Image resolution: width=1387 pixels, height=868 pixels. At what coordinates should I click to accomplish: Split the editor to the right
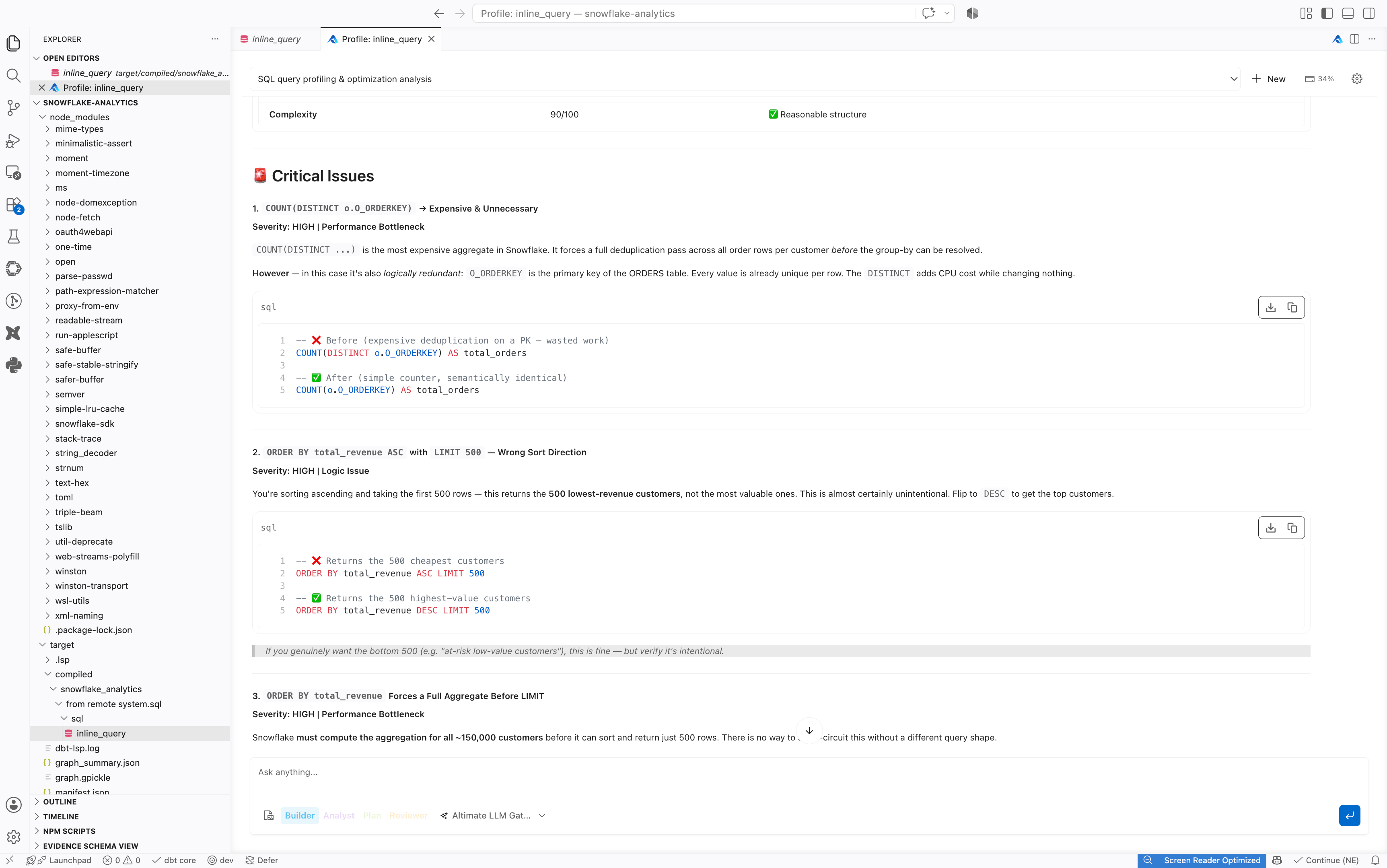pos(1354,39)
